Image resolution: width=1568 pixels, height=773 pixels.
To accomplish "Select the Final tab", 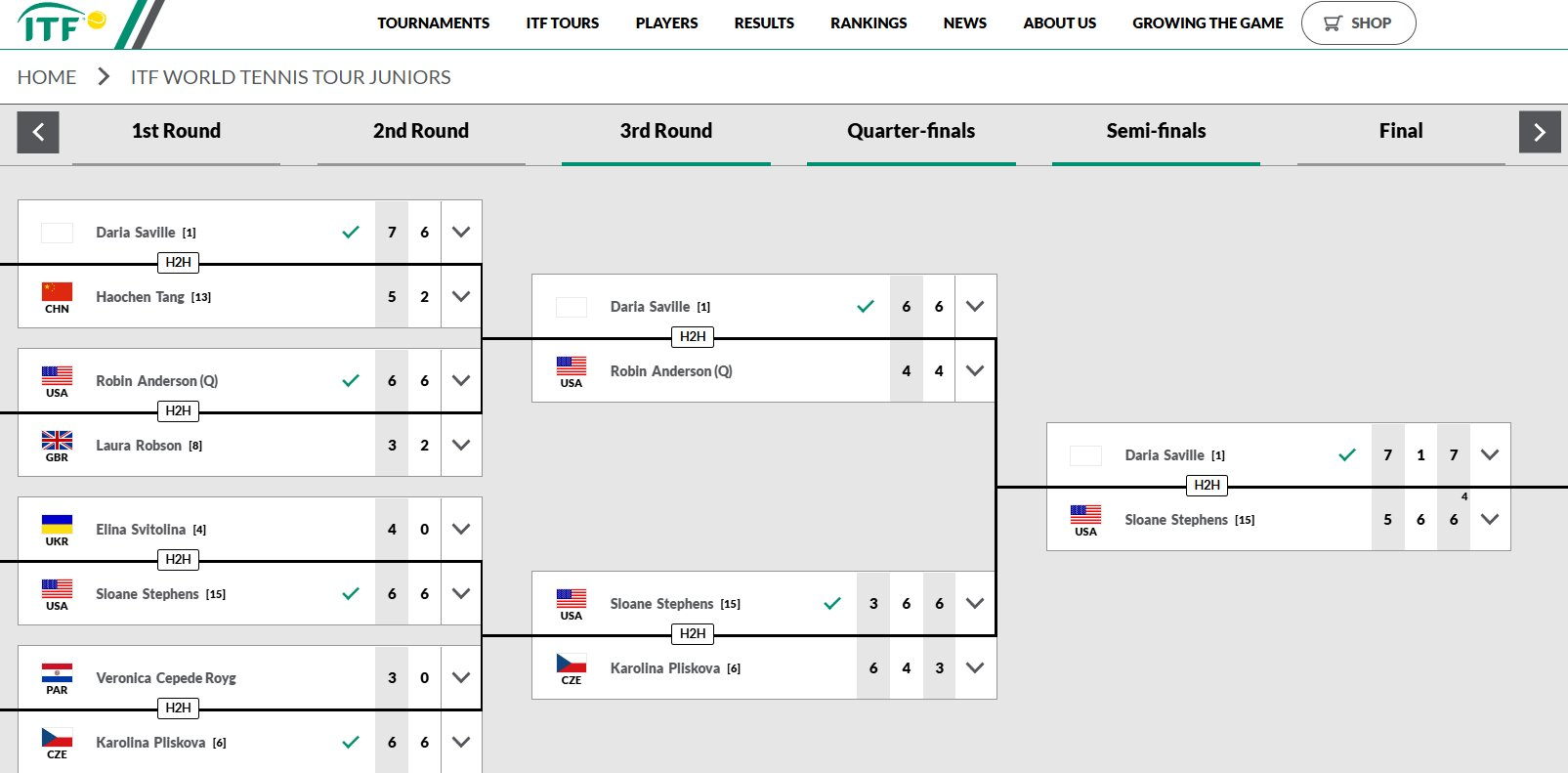I will point(1400,131).
